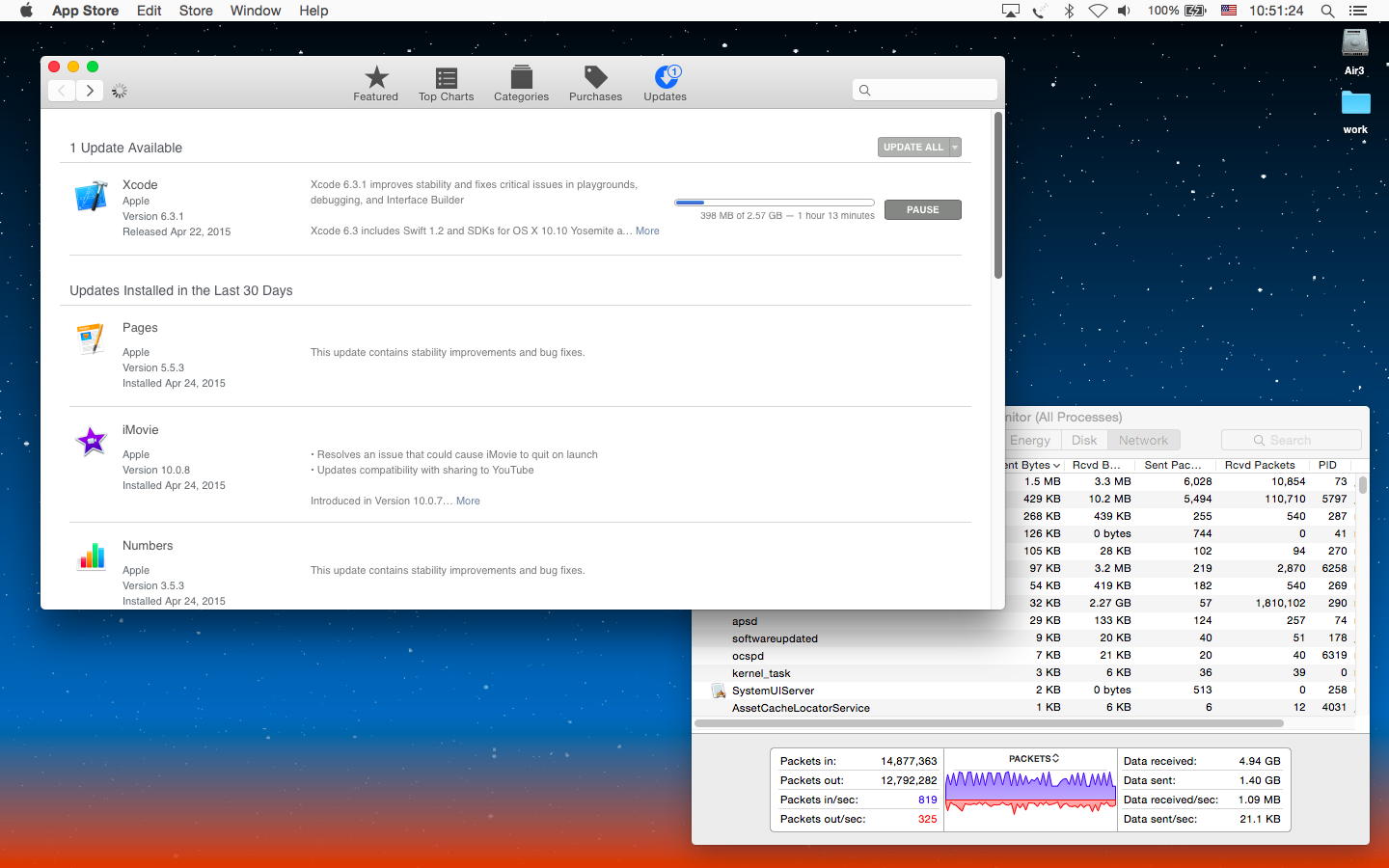Open Spotlight search in menu bar

coord(1327,11)
